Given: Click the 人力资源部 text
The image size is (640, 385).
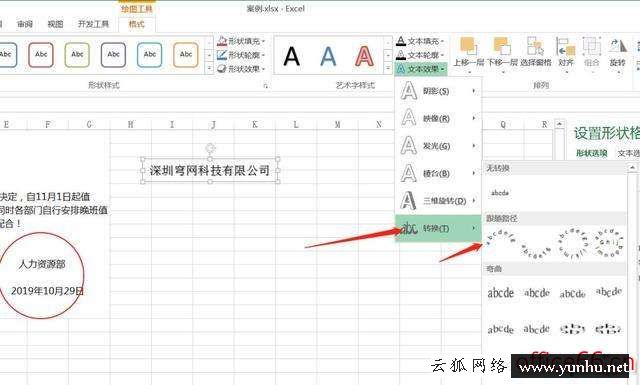Looking at the screenshot, I should (x=42, y=264).
